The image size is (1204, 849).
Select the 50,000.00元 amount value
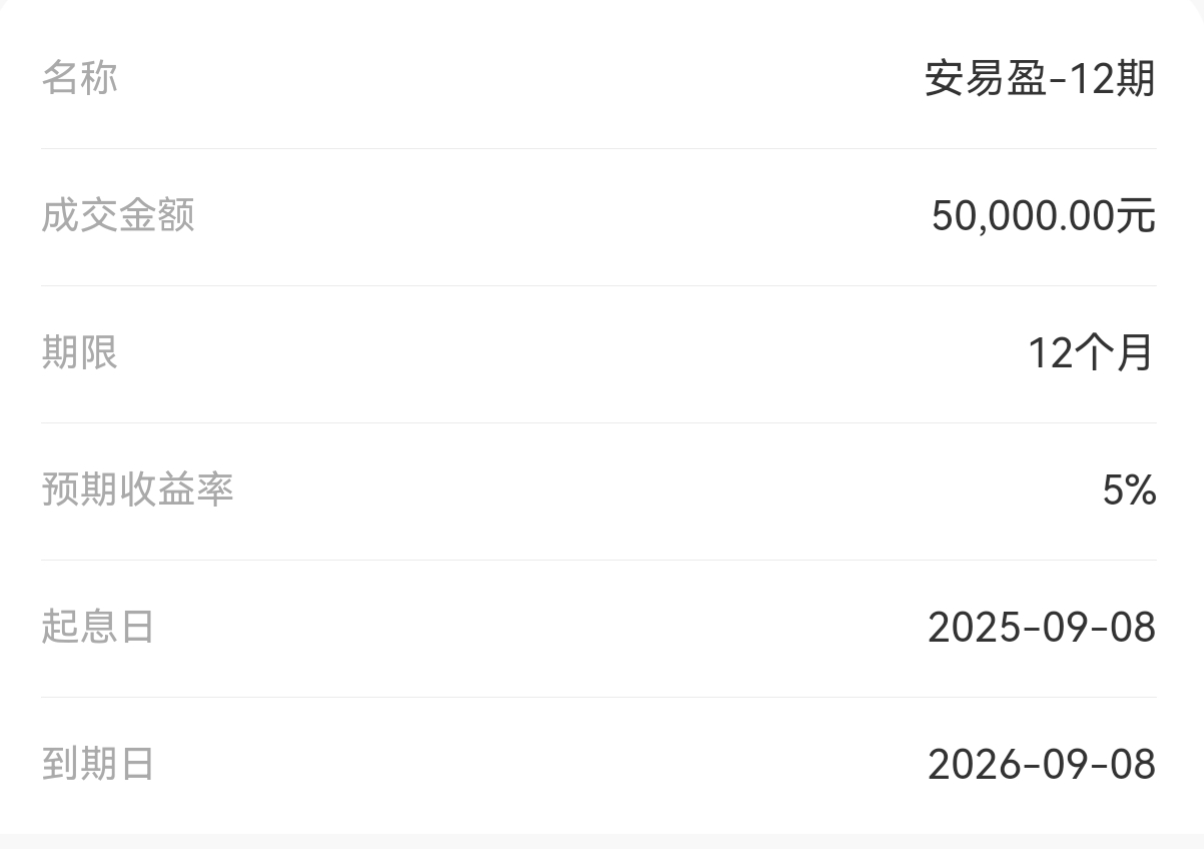[1043, 216]
